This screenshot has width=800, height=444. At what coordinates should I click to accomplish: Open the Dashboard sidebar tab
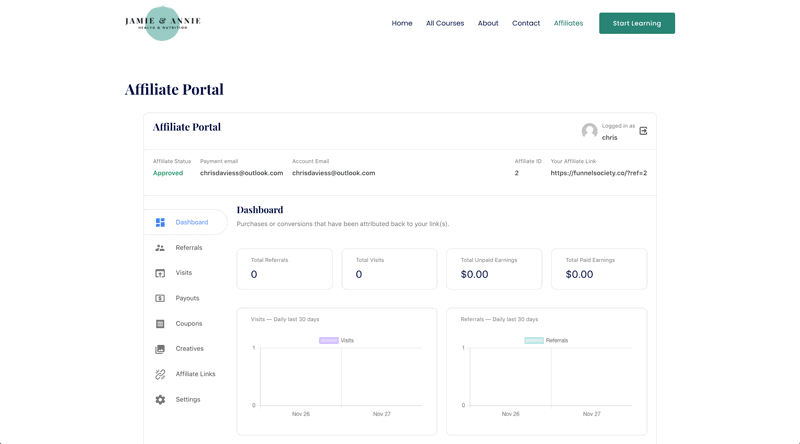186,223
